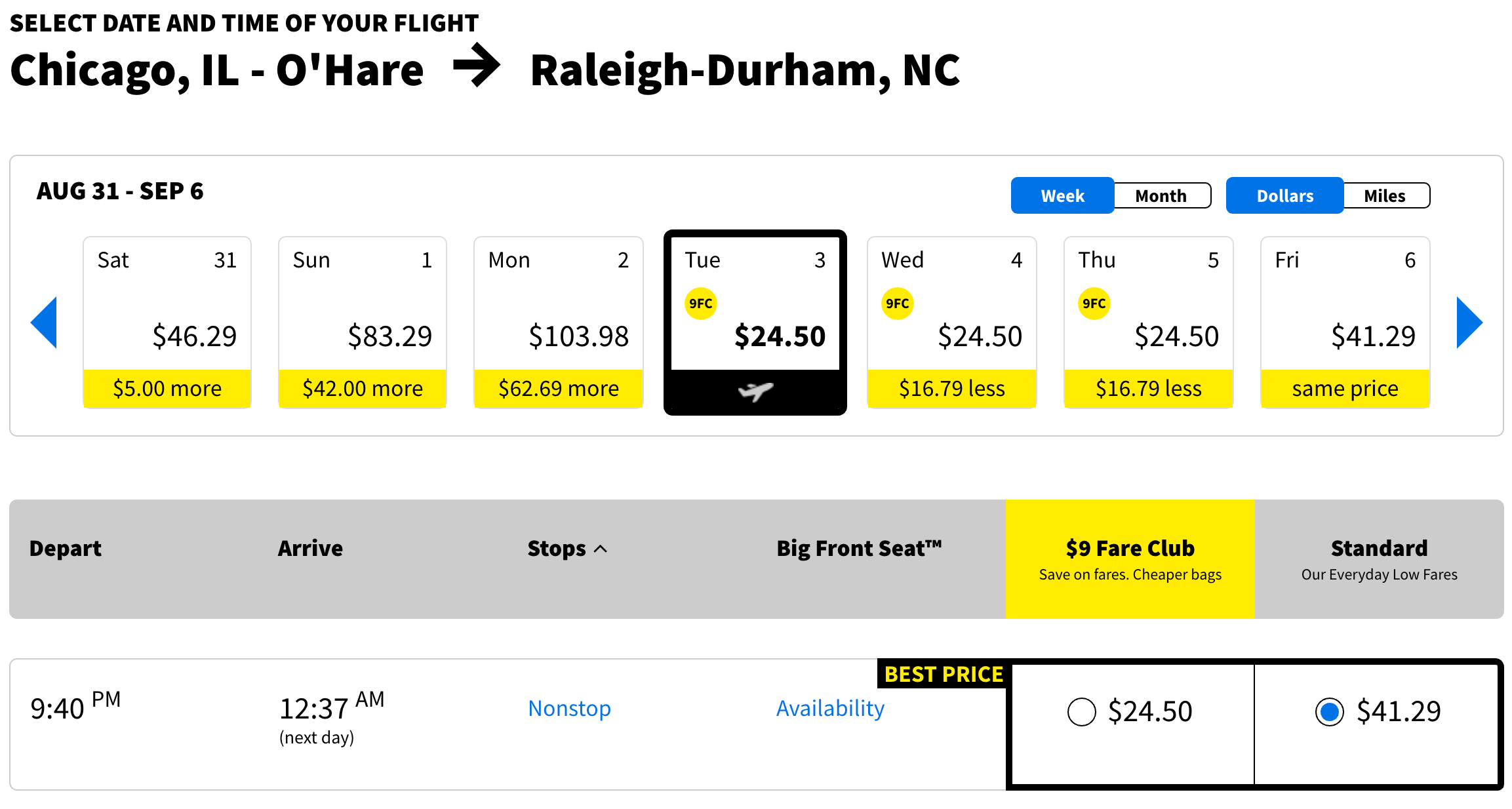Switch calendar view to Month
The width and height of the screenshot is (1512, 809).
click(x=1161, y=196)
